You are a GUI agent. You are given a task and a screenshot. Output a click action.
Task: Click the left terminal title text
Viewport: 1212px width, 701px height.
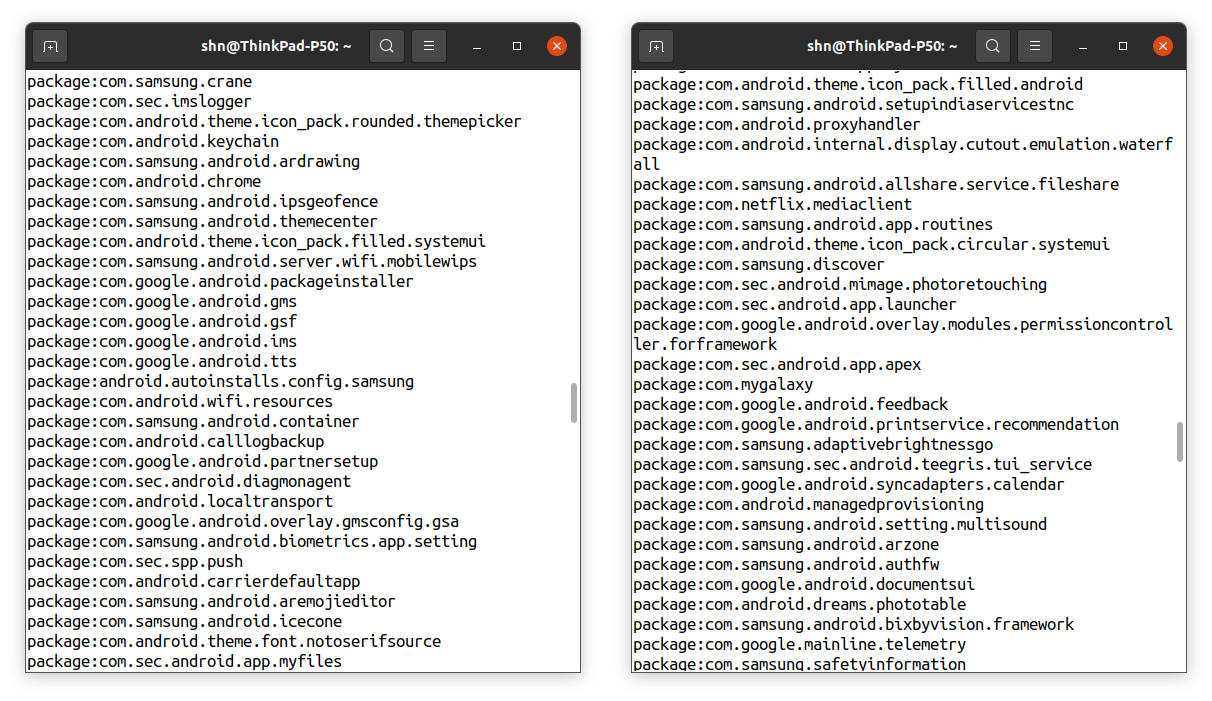coord(276,46)
